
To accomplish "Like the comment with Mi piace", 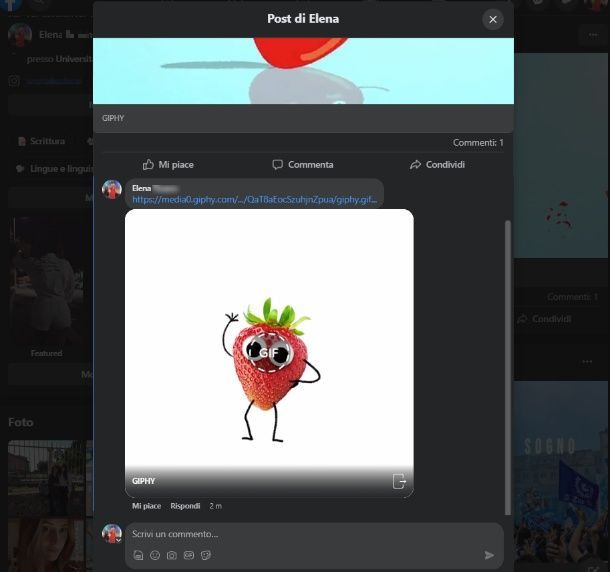I will [x=146, y=506].
